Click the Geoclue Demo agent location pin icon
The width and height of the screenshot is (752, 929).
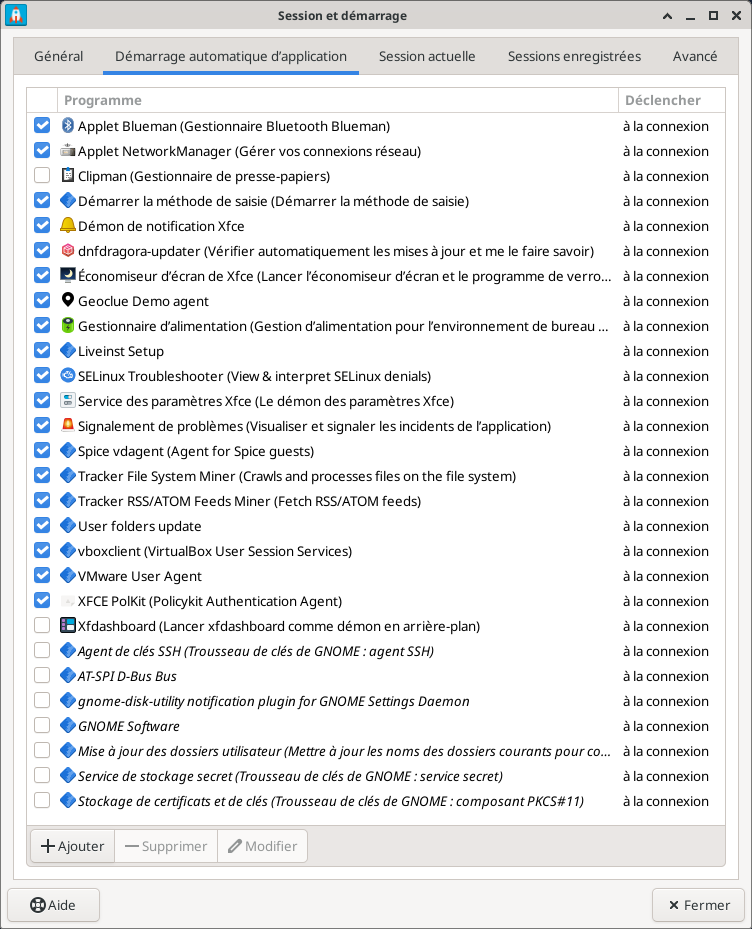(x=68, y=300)
